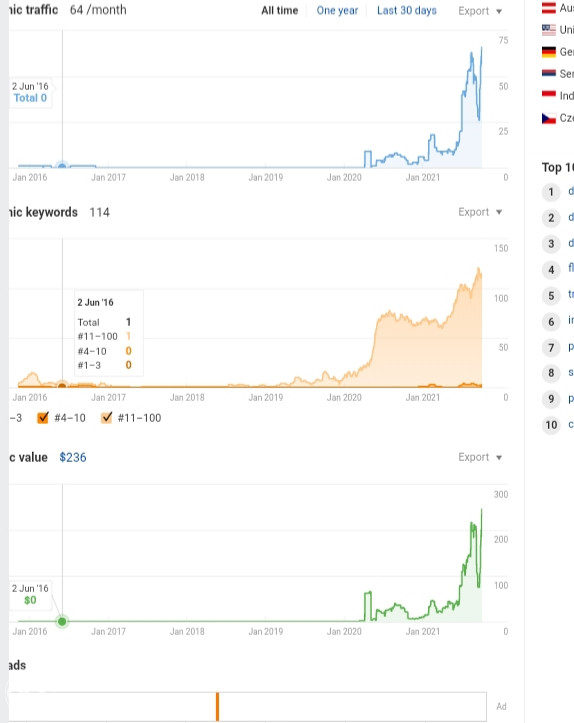
Task: Select rank 10 circle in Top 10
Action: (551, 425)
